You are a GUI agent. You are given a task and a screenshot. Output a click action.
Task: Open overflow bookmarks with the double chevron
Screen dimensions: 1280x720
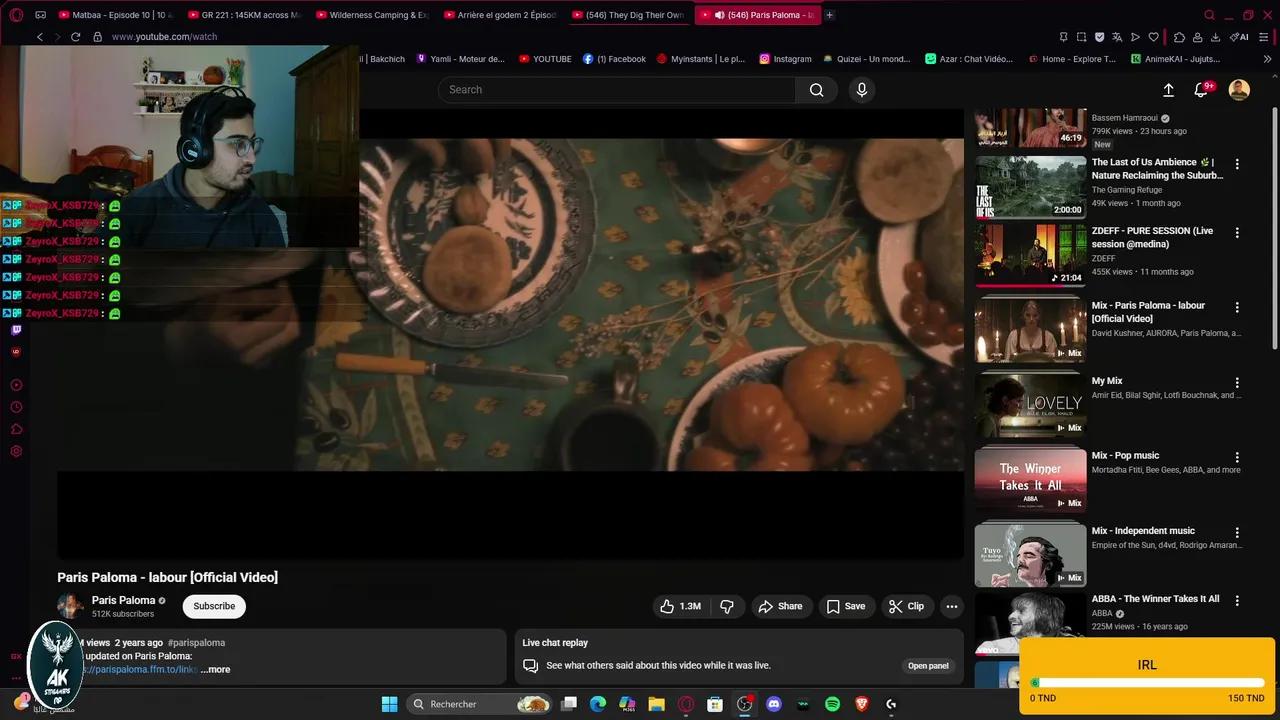click(x=1268, y=59)
